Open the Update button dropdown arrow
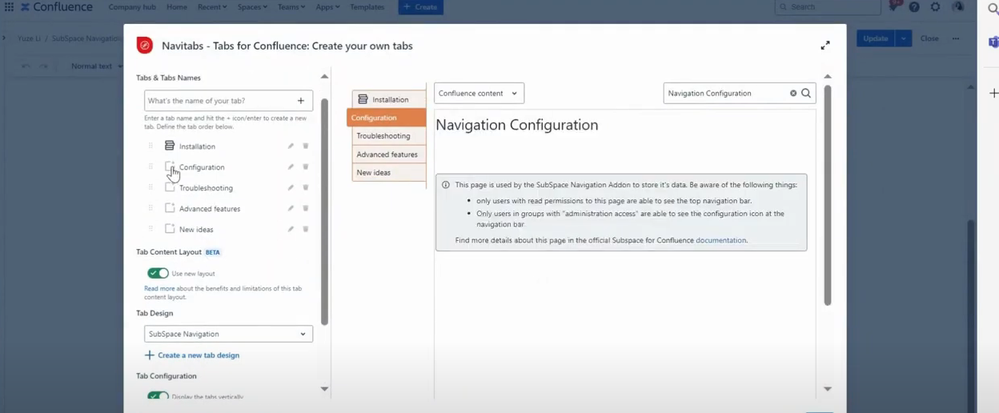This screenshot has width=999, height=413. pyautogui.click(x=903, y=38)
